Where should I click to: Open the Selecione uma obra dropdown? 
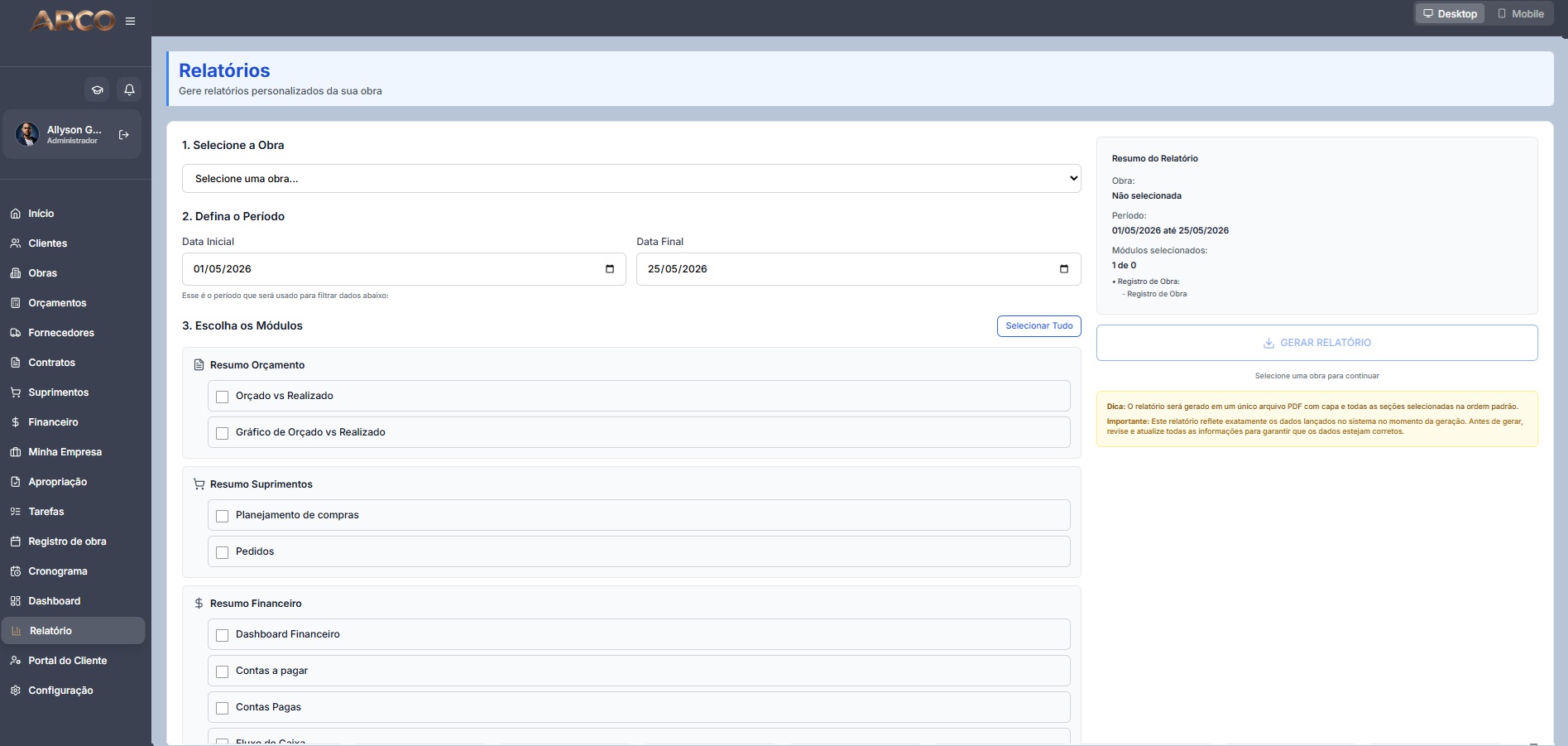click(631, 179)
